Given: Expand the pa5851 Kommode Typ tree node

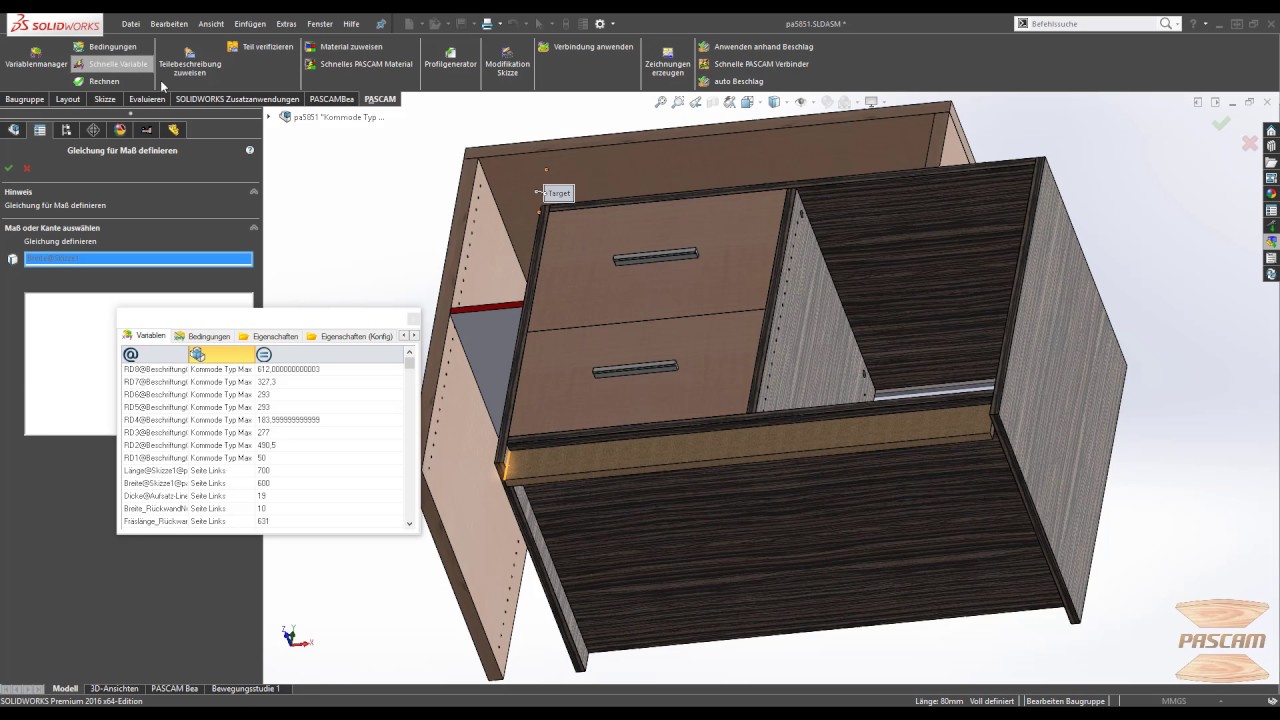Looking at the screenshot, I should 268,117.
